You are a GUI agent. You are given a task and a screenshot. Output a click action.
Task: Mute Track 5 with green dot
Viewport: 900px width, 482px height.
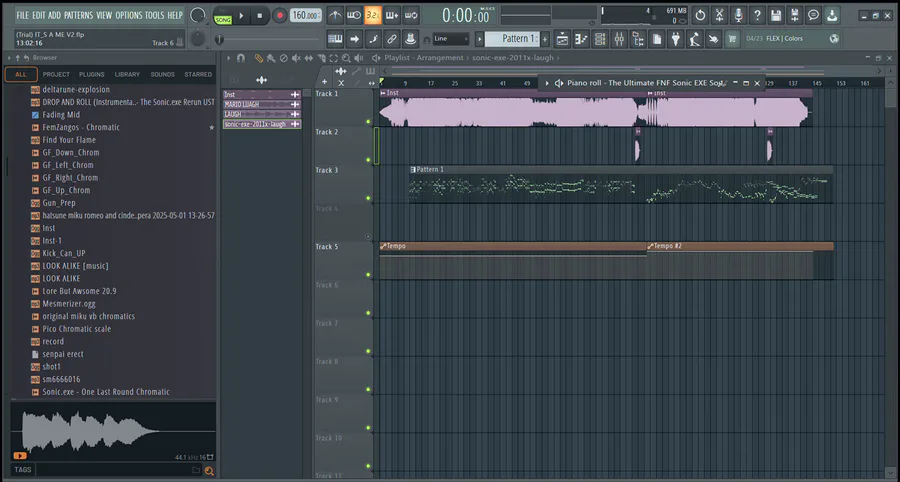368,275
